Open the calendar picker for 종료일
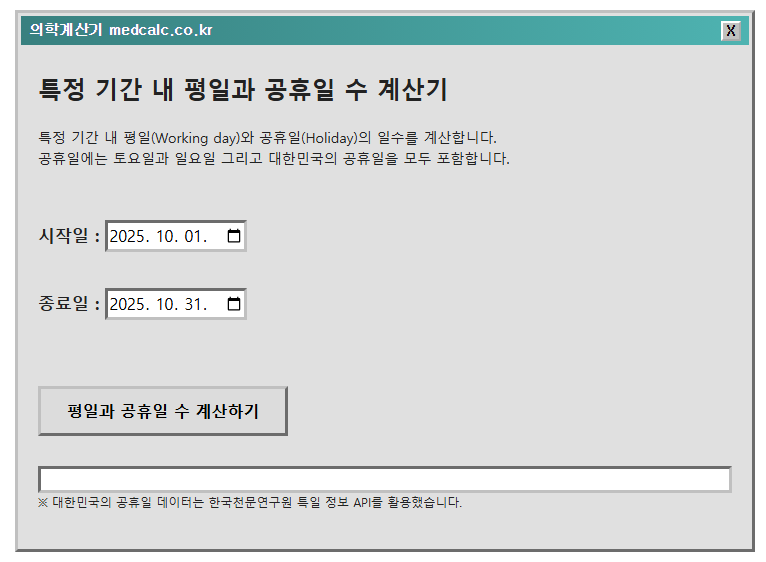 (234, 305)
